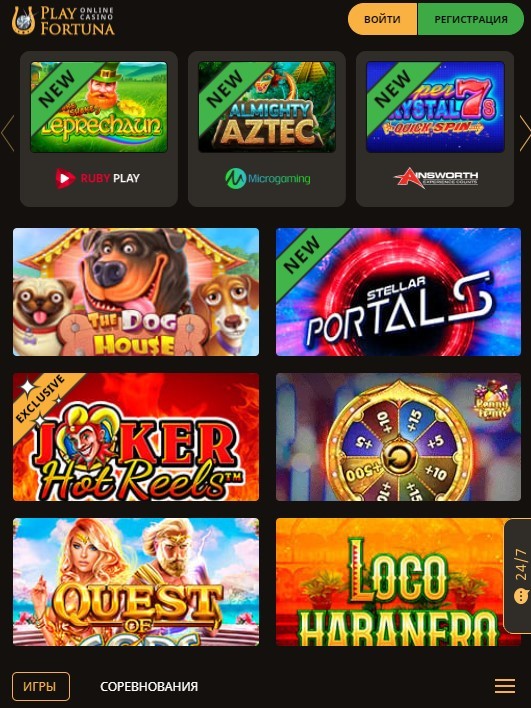Click the Войти login button
This screenshot has height=708, width=531.
coord(382,19)
